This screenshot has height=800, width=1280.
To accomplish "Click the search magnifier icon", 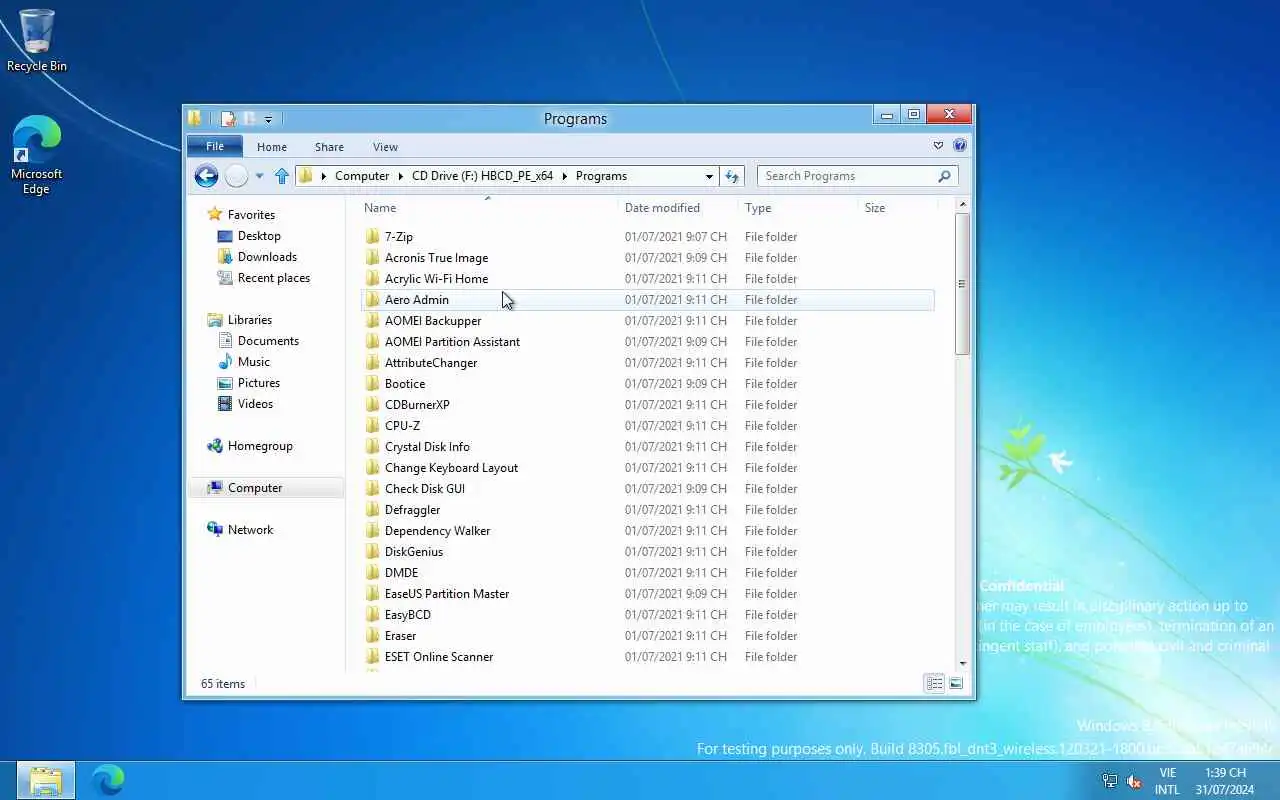I will (x=944, y=176).
